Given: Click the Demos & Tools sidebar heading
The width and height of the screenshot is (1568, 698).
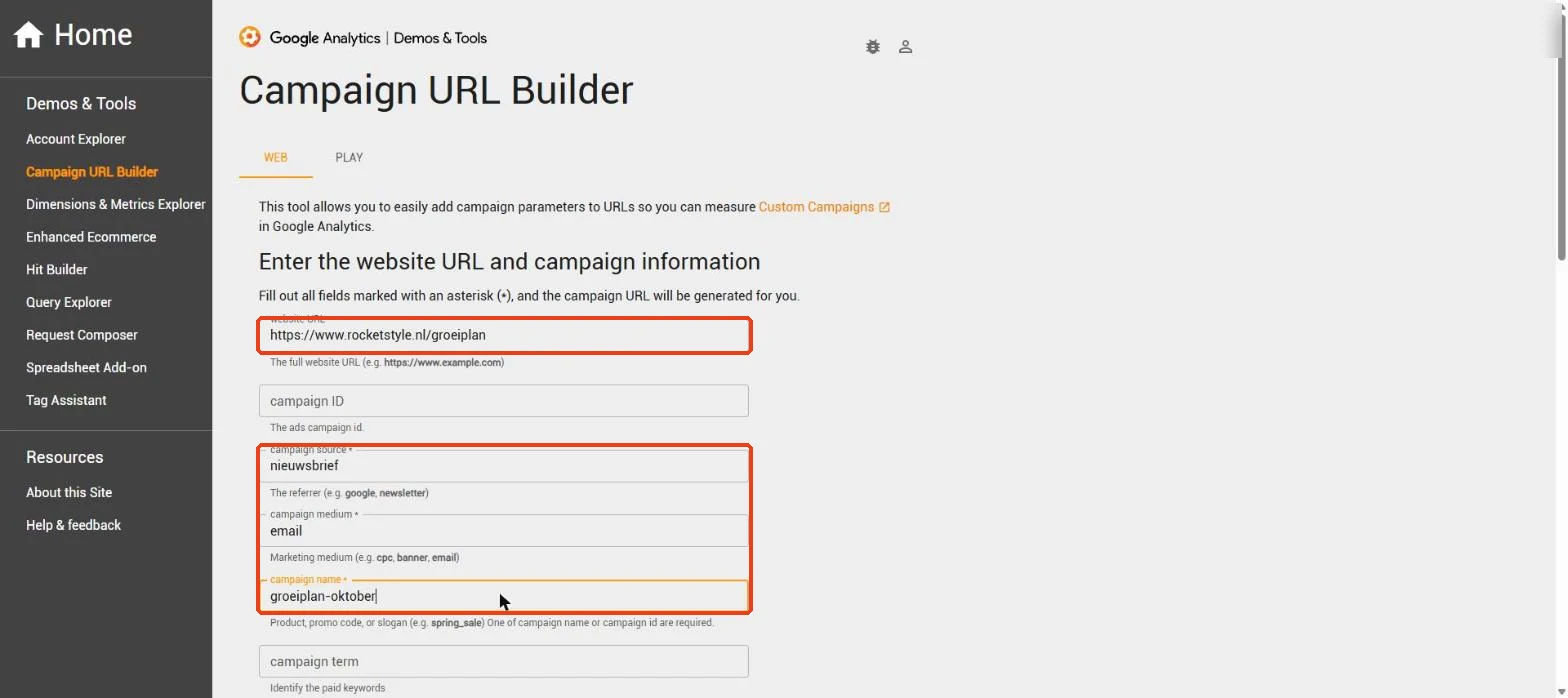Looking at the screenshot, I should click(x=81, y=104).
